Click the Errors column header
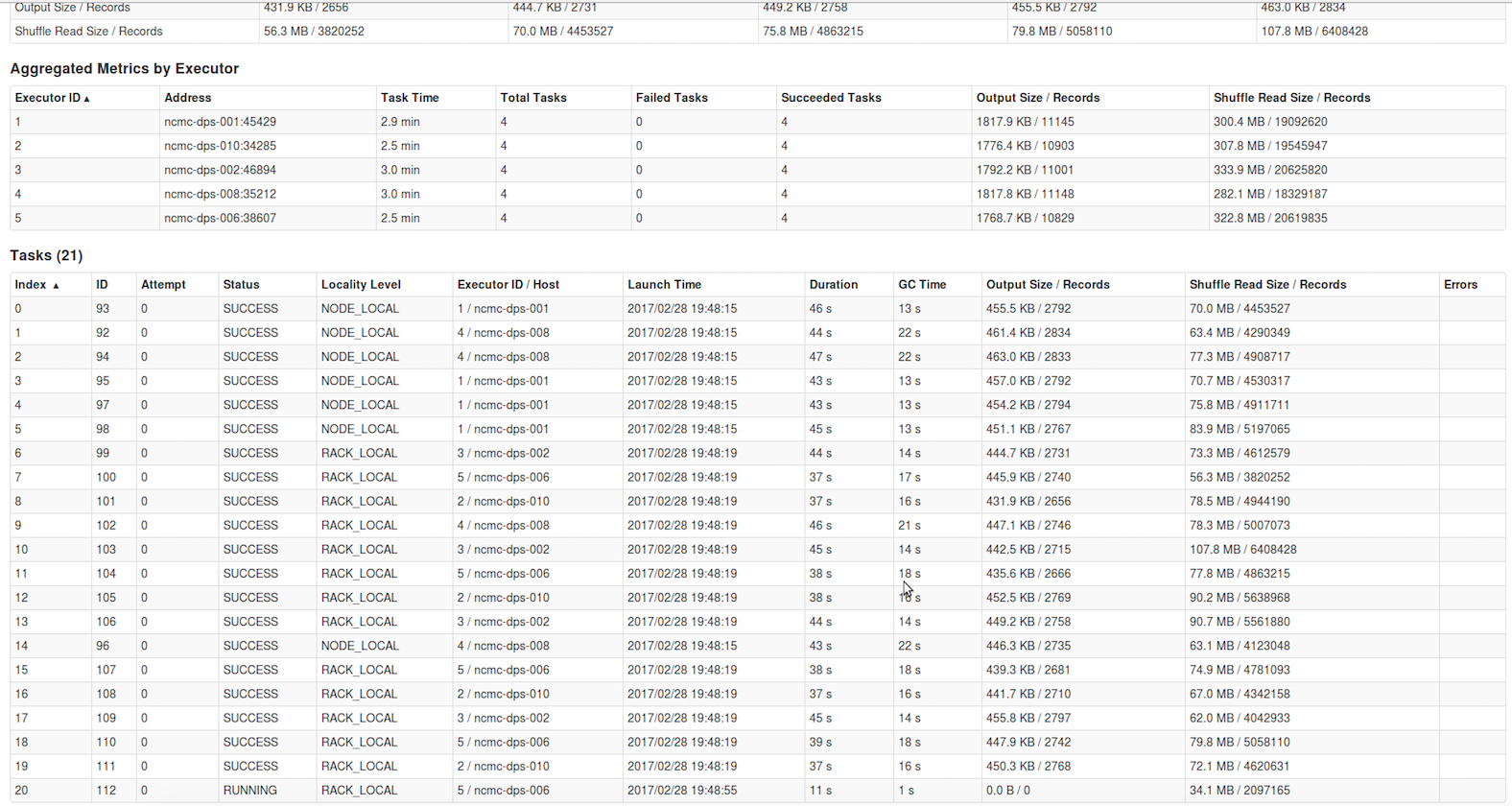The height and width of the screenshot is (806, 1512). pos(1460,285)
